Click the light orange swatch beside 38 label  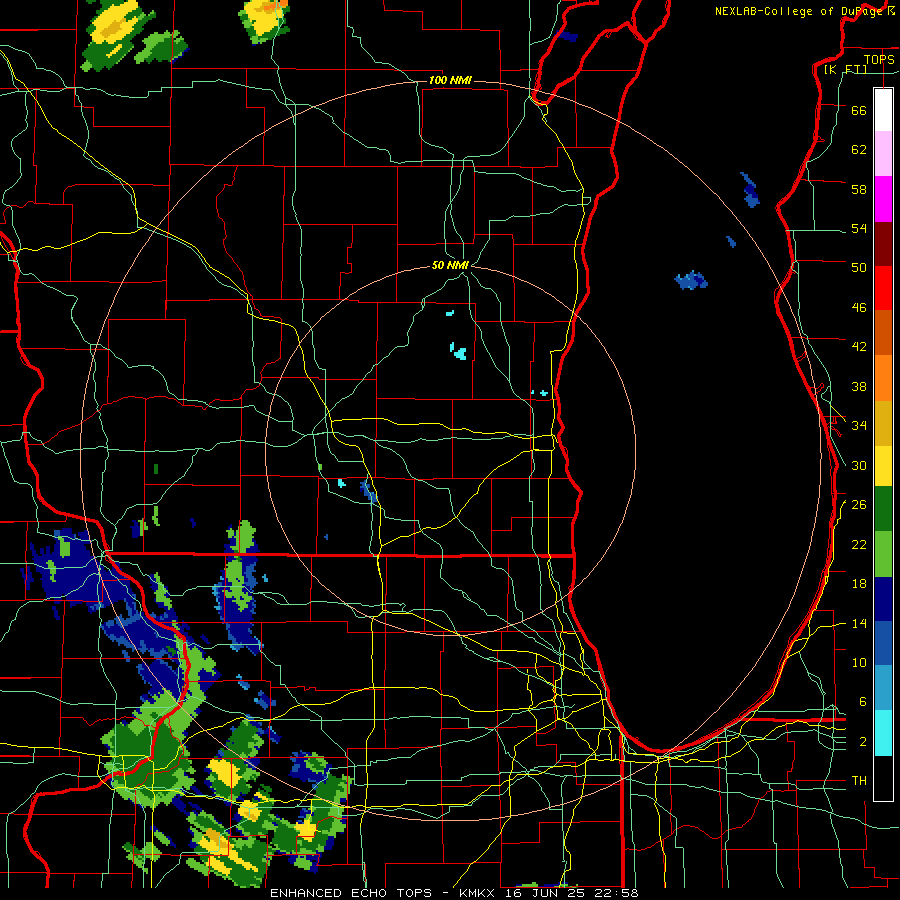click(x=883, y=377)
